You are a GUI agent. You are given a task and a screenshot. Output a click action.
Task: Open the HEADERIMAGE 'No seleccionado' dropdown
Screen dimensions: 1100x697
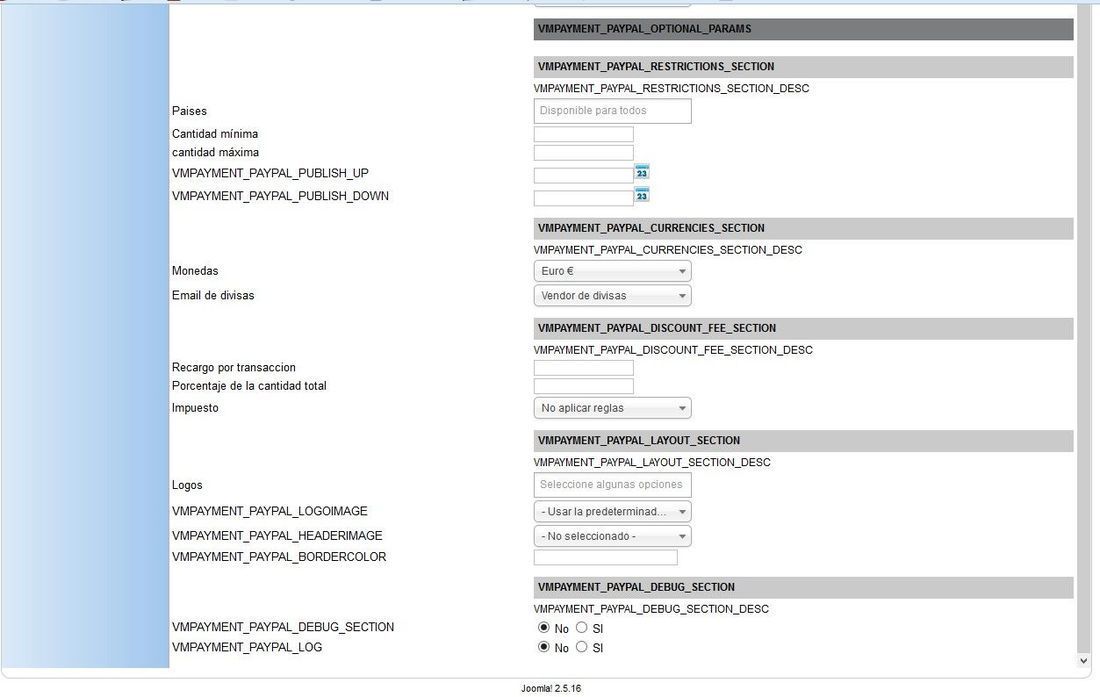612,536
